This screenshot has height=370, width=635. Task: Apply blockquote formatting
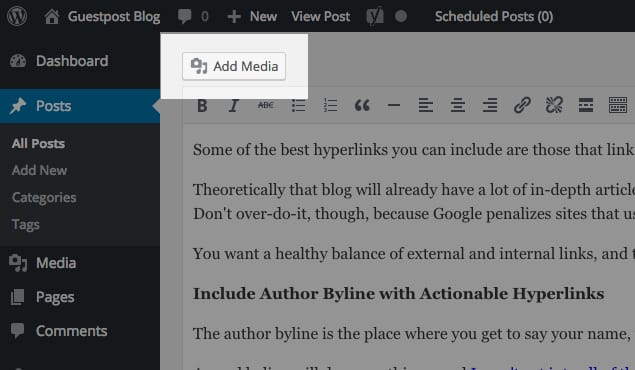[x=362, y=106]
